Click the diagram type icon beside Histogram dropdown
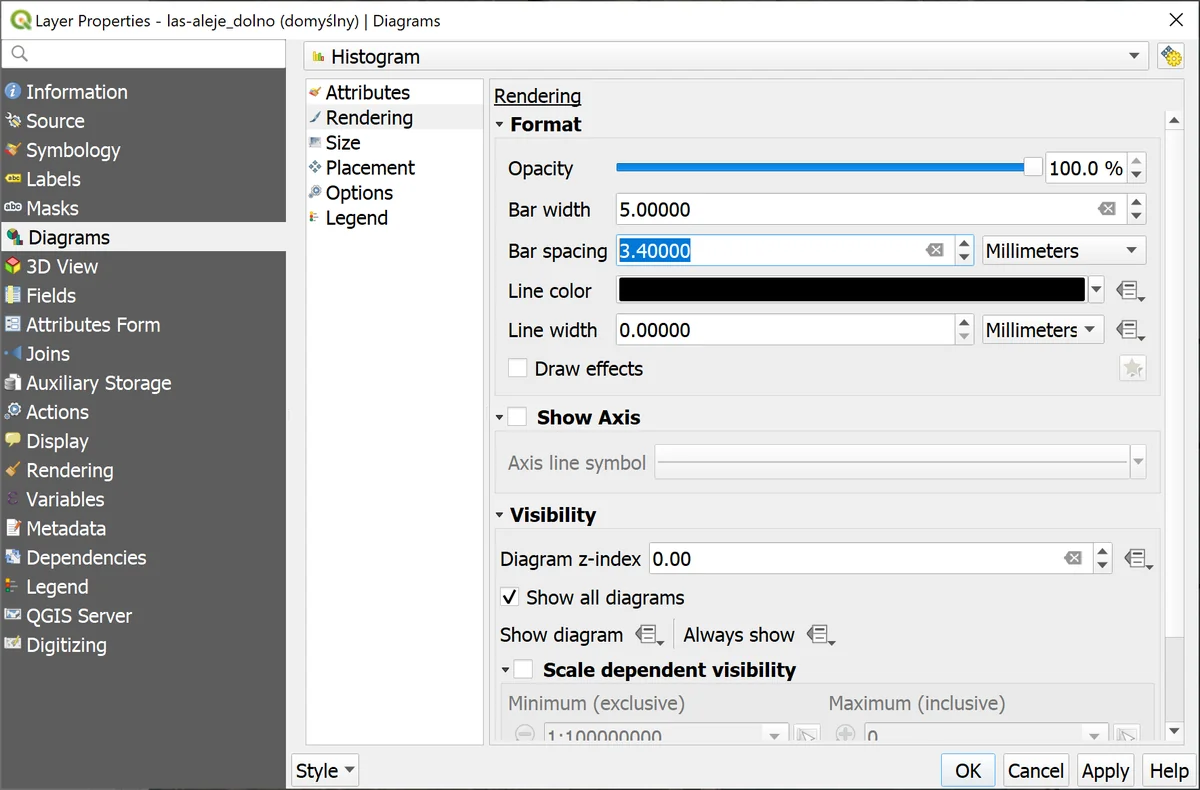Viewport: 1200px width, 790px height. [1170, 56]
